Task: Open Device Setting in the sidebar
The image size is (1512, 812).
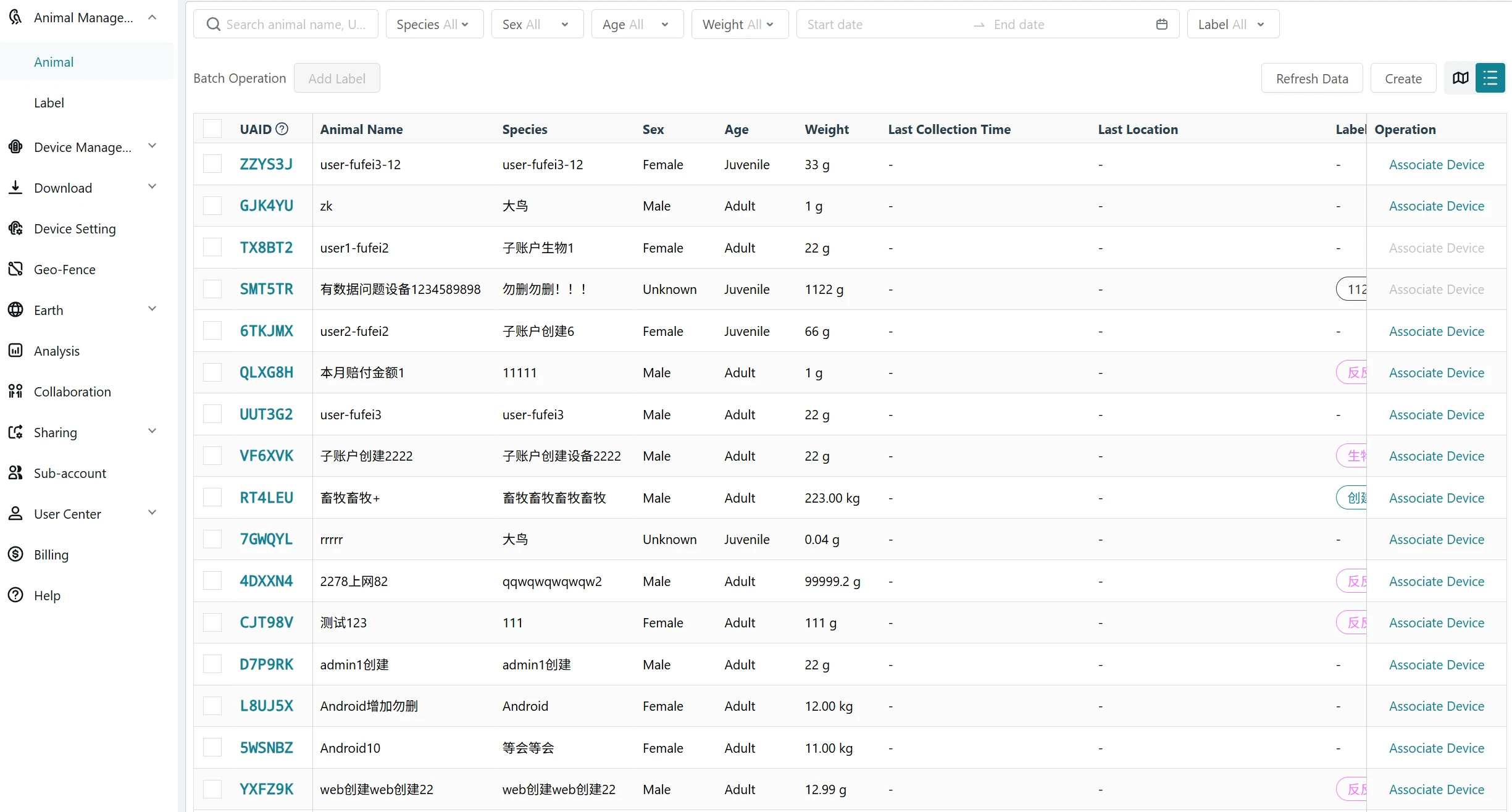Action: tap(74, 228)
